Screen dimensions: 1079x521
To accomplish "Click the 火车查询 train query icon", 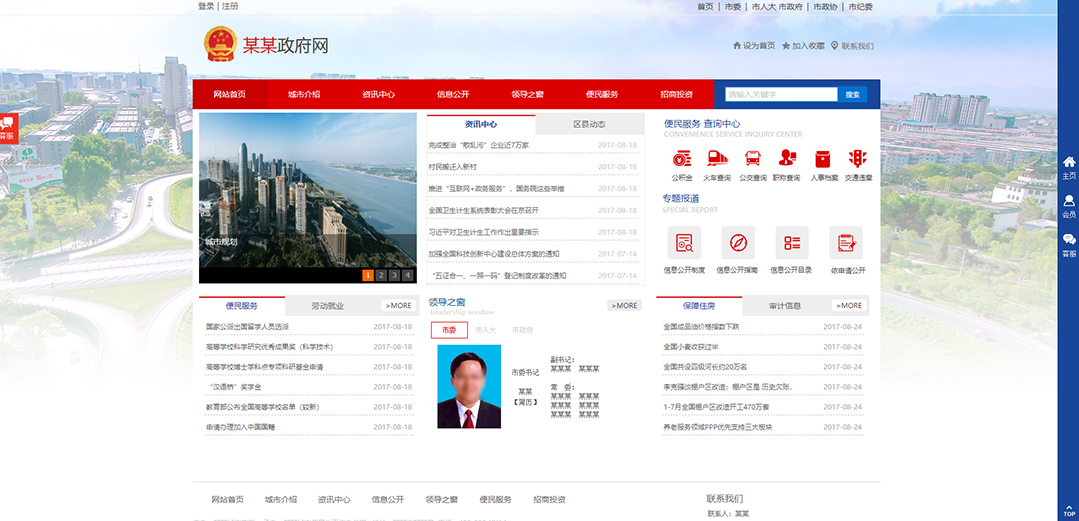I will tap(717, 158).
